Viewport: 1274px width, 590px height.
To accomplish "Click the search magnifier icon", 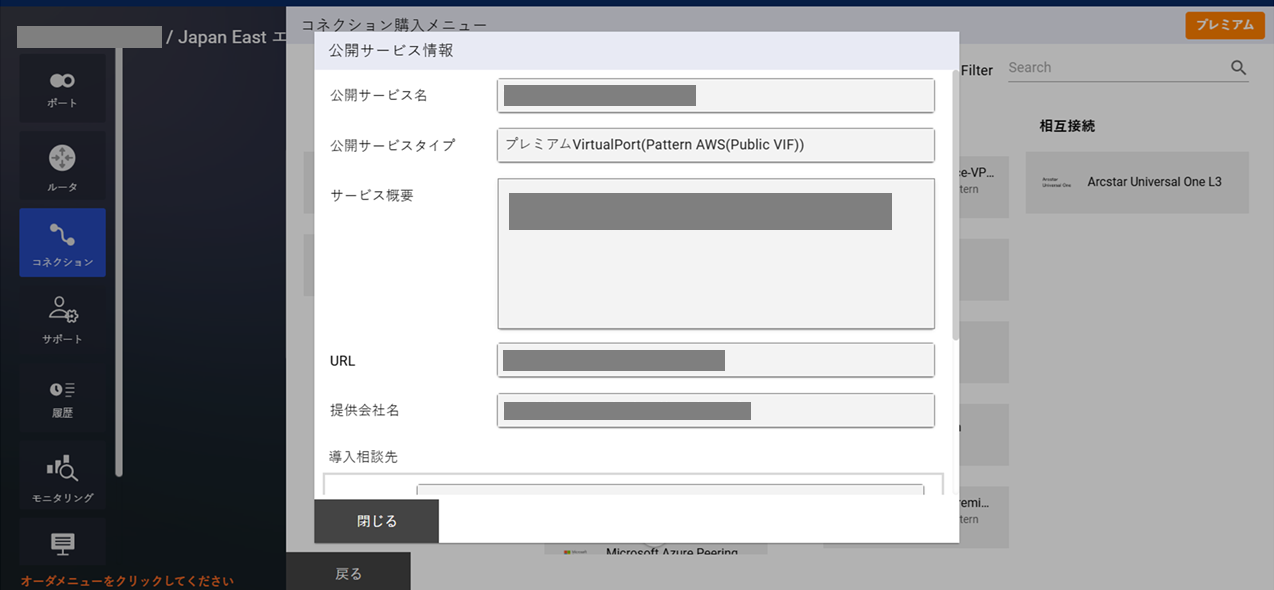I will pyautogui.click(x=1238, y=67).
